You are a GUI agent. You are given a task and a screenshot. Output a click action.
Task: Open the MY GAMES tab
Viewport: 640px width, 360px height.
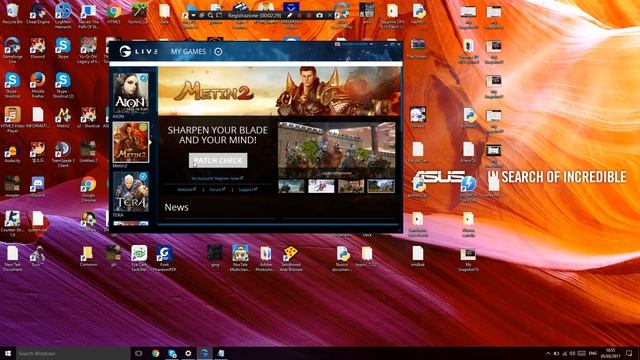coord(188,52)
